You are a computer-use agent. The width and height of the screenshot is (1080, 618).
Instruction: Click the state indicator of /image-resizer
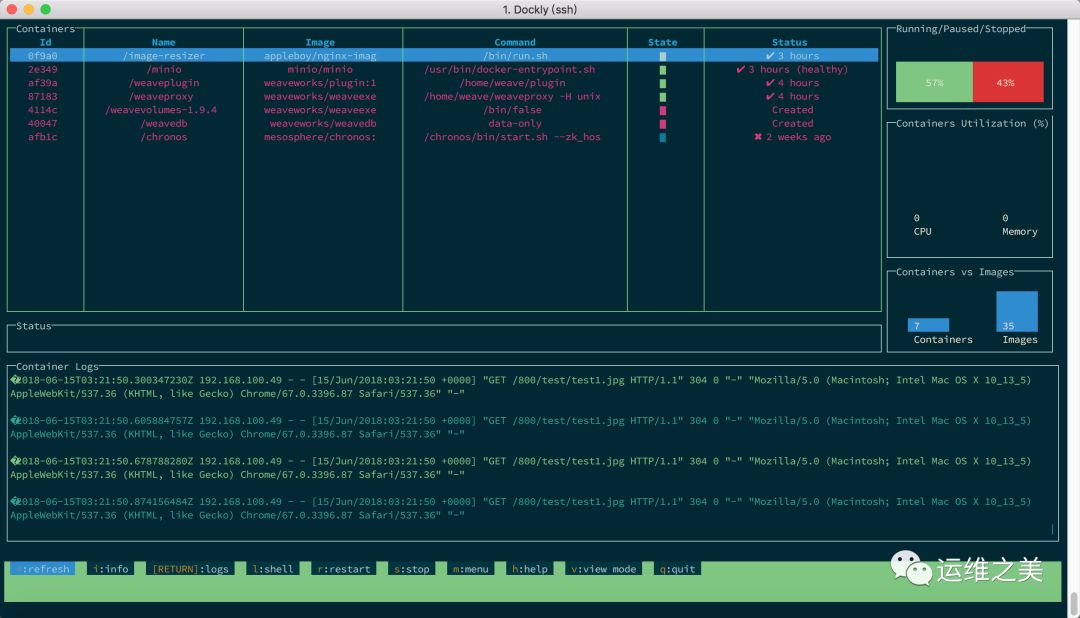663,56
